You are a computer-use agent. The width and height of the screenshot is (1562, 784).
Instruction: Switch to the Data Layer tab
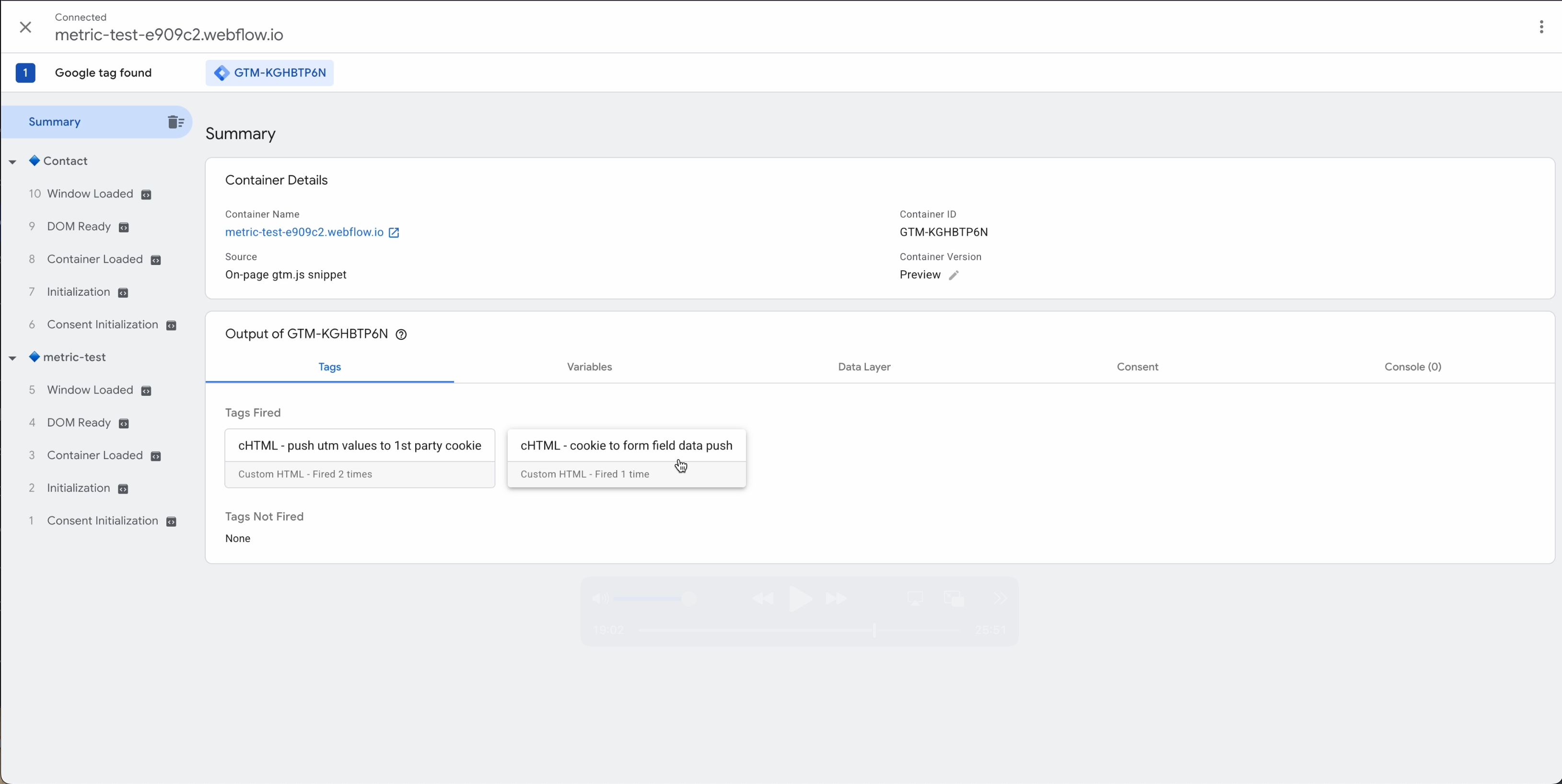(864, 367)
